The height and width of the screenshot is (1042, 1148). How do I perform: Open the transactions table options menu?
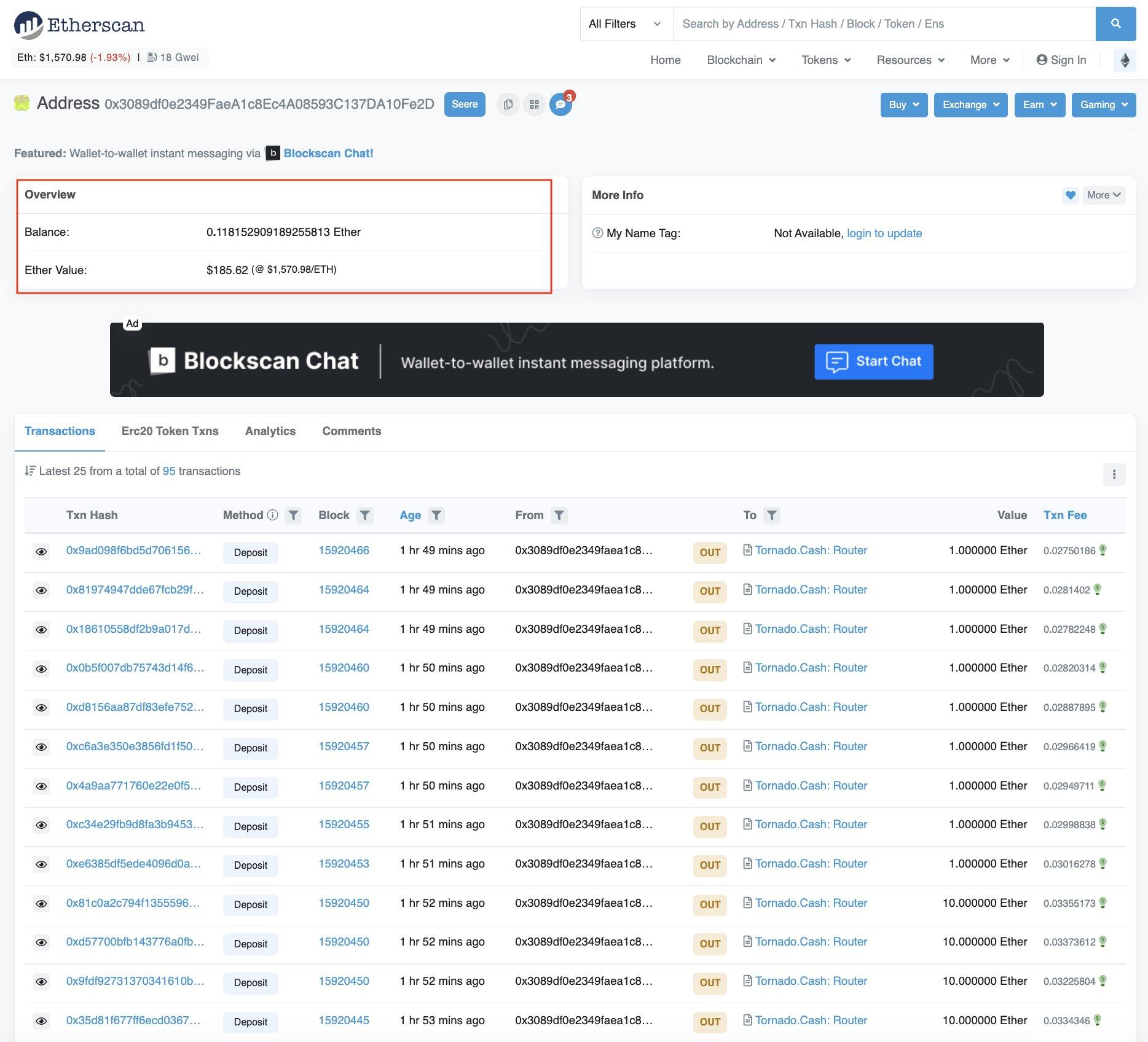click(1114, 474)
